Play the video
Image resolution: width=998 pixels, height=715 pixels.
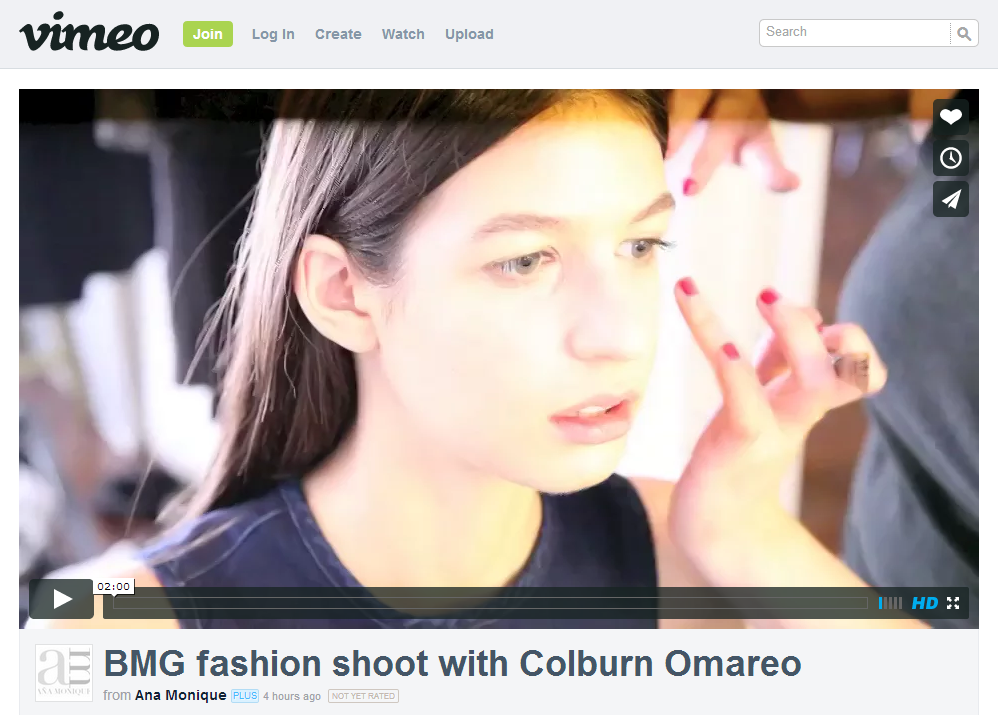coord(61,598)
